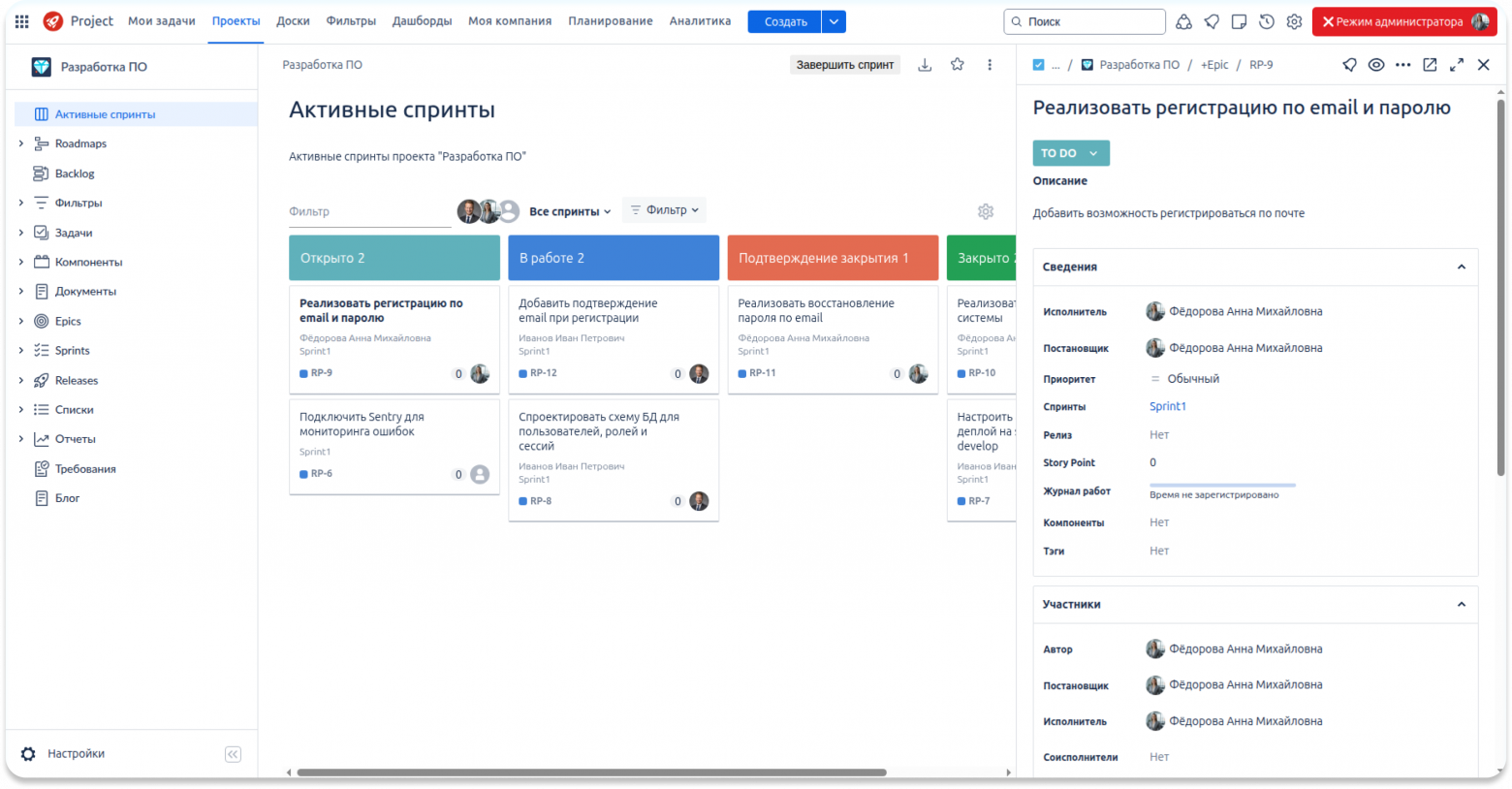Open board settings gear icon
Image resolution: width=1512 pixels, height=789 pixels.
click(x=986, y=211)
